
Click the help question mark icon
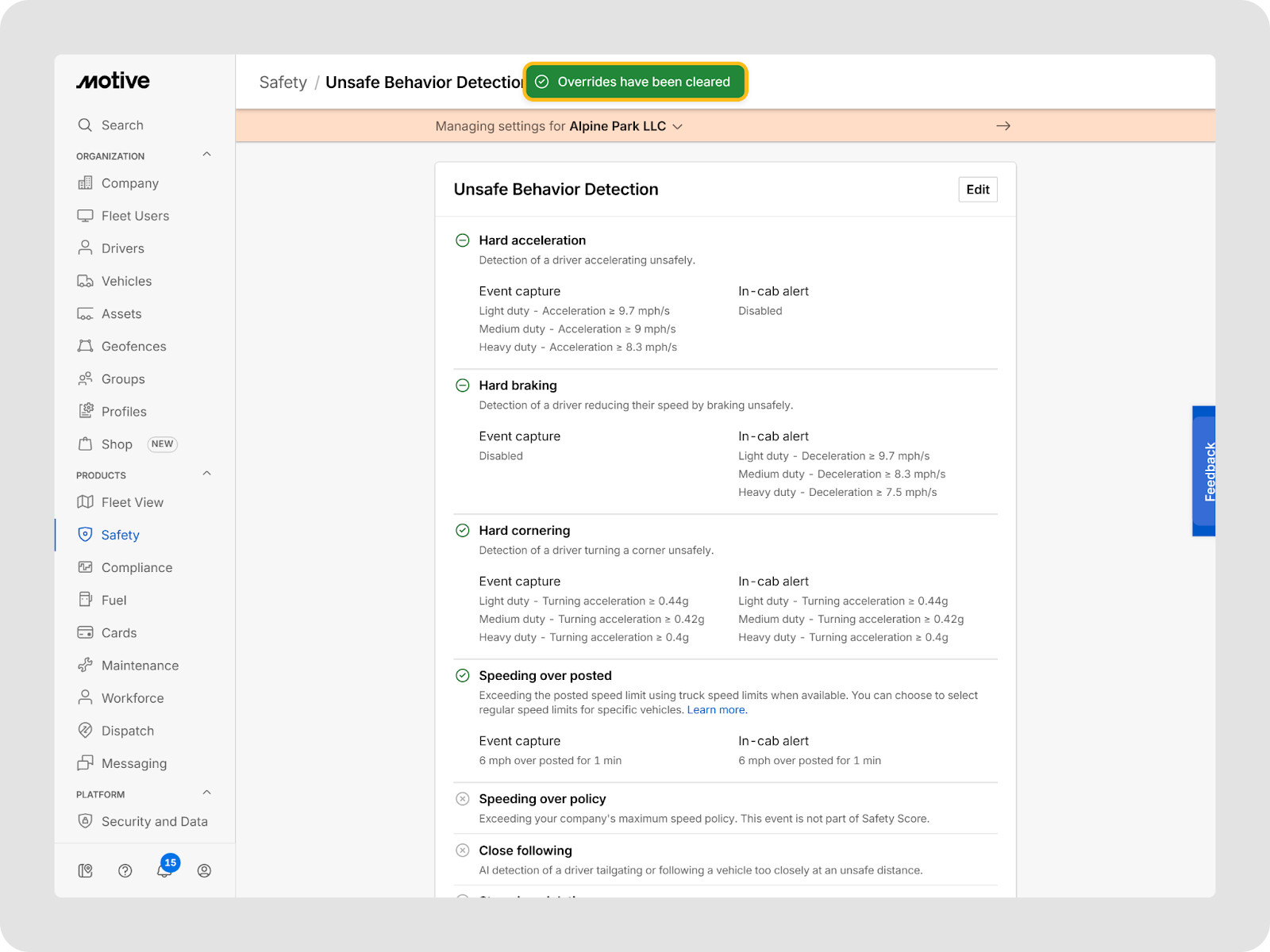point(125,870)
